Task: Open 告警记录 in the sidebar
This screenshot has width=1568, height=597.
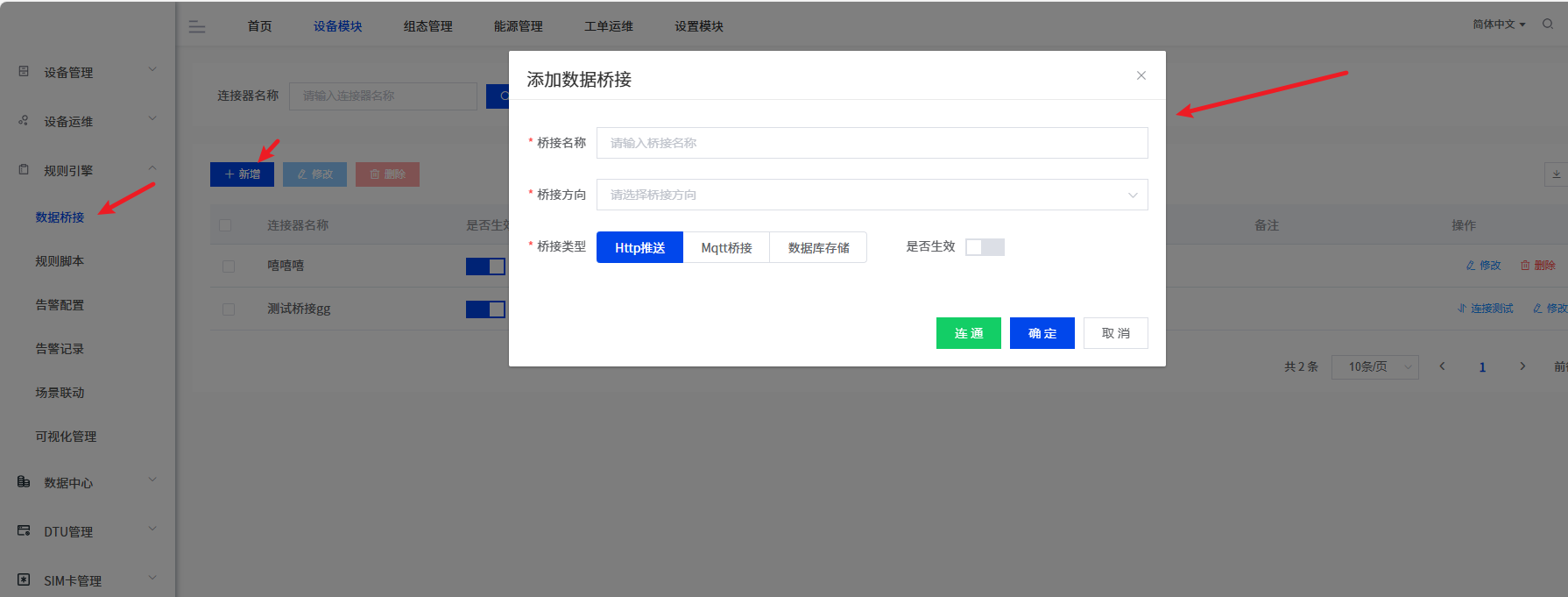Action: tap(60, 348)
